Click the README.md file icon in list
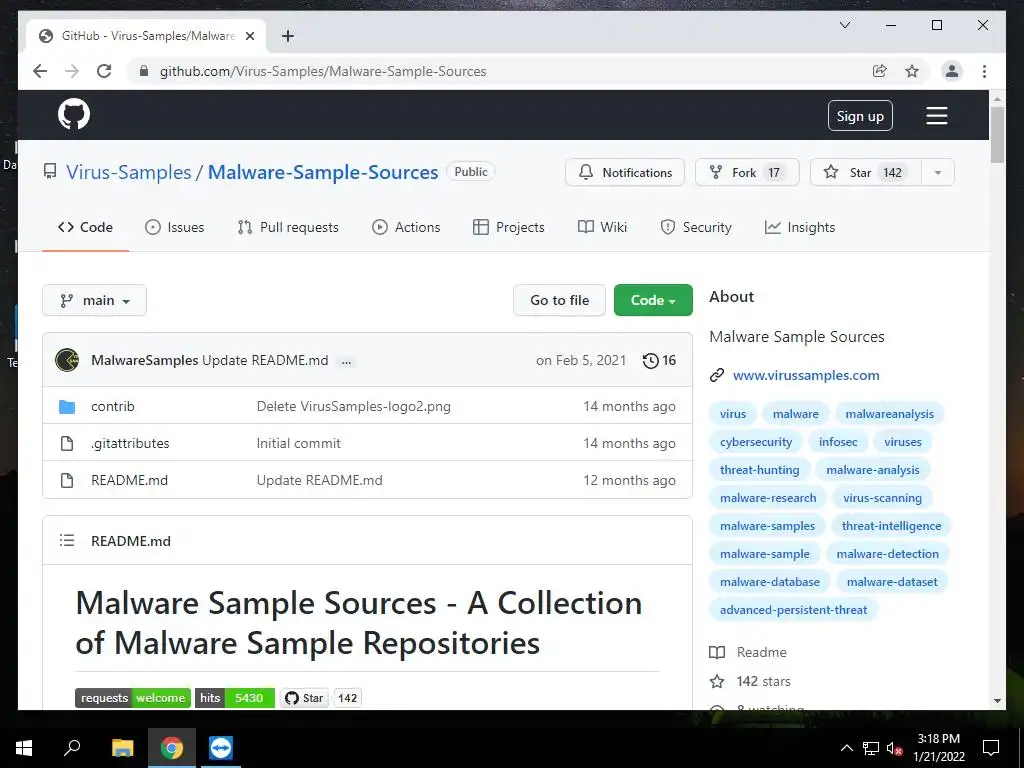1024x768 pixels. click(67, 481)
